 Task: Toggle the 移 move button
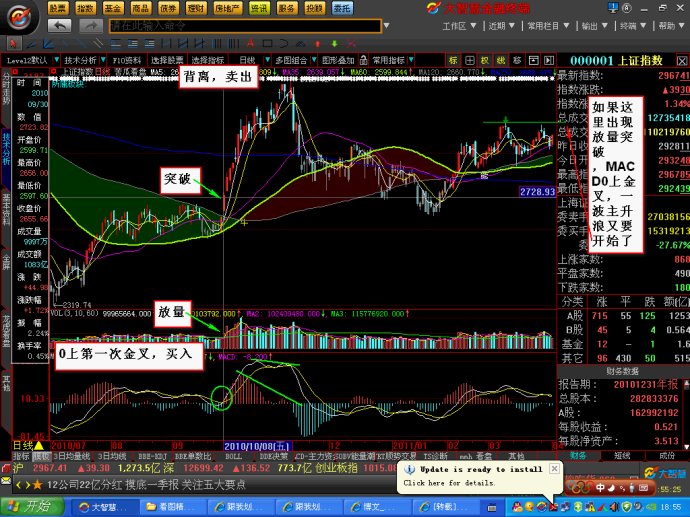click(x=517, y=60)
